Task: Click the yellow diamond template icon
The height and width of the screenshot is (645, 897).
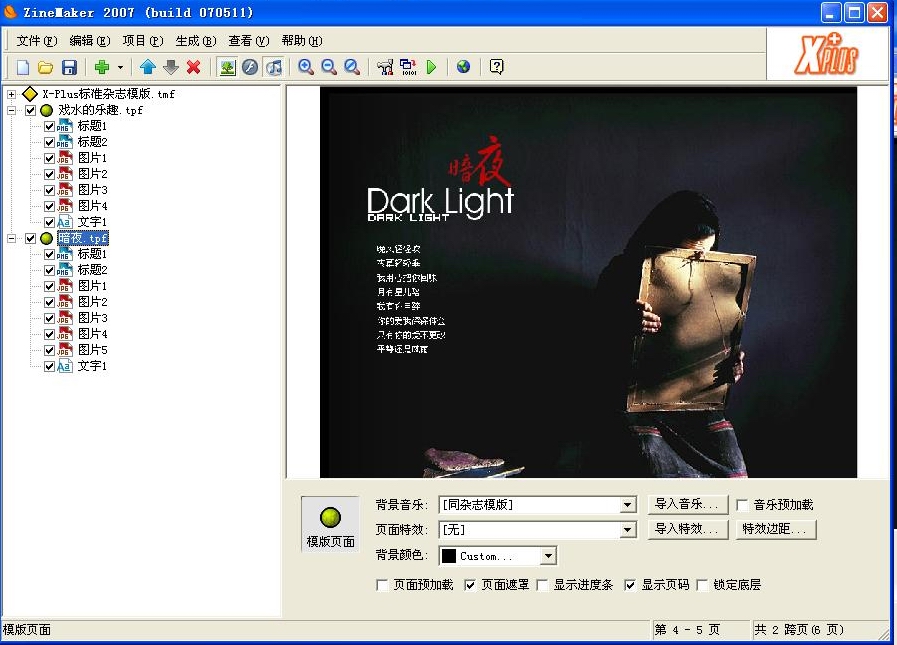Action: (30, 94)
